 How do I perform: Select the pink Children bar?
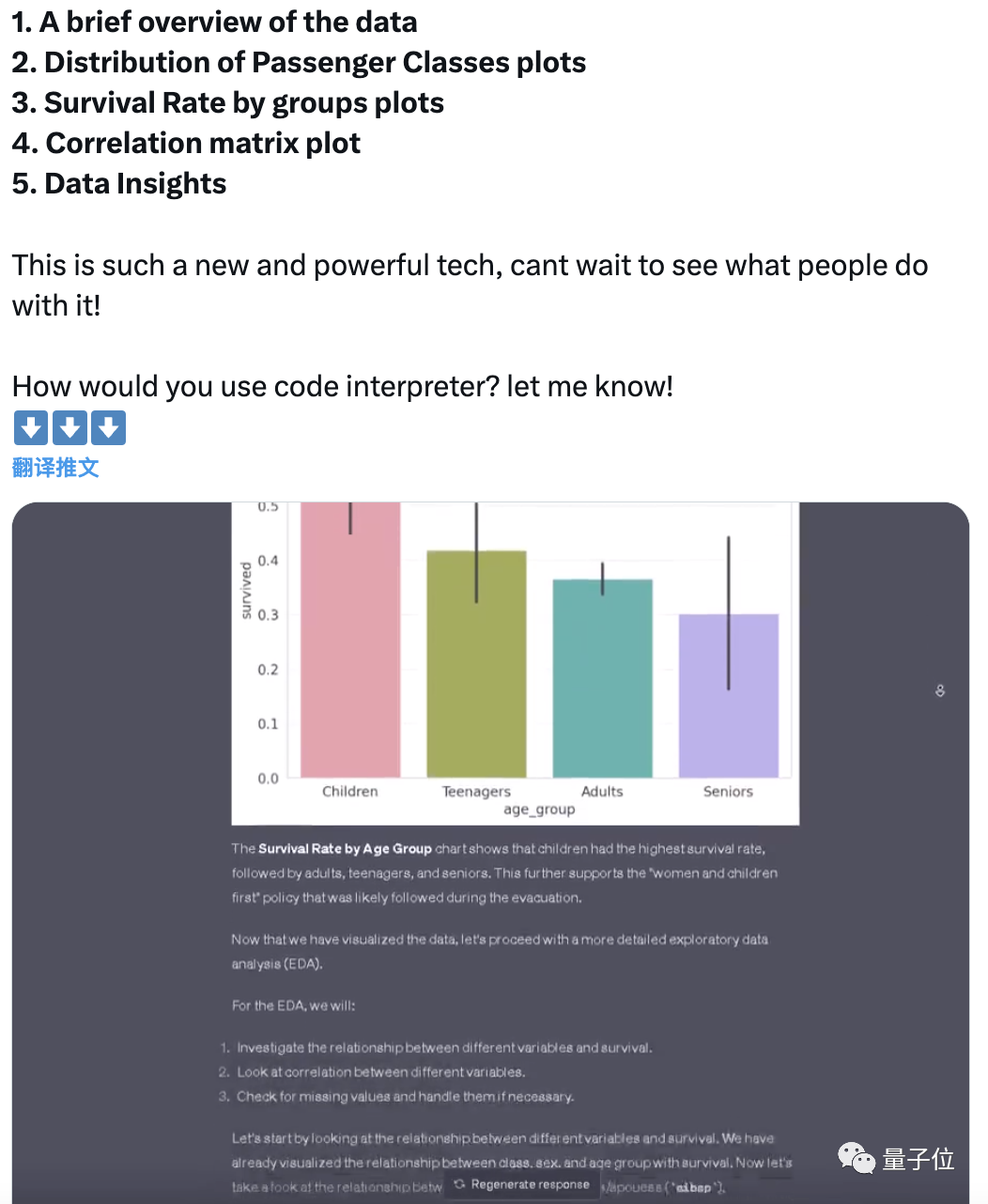coord(350,640)
